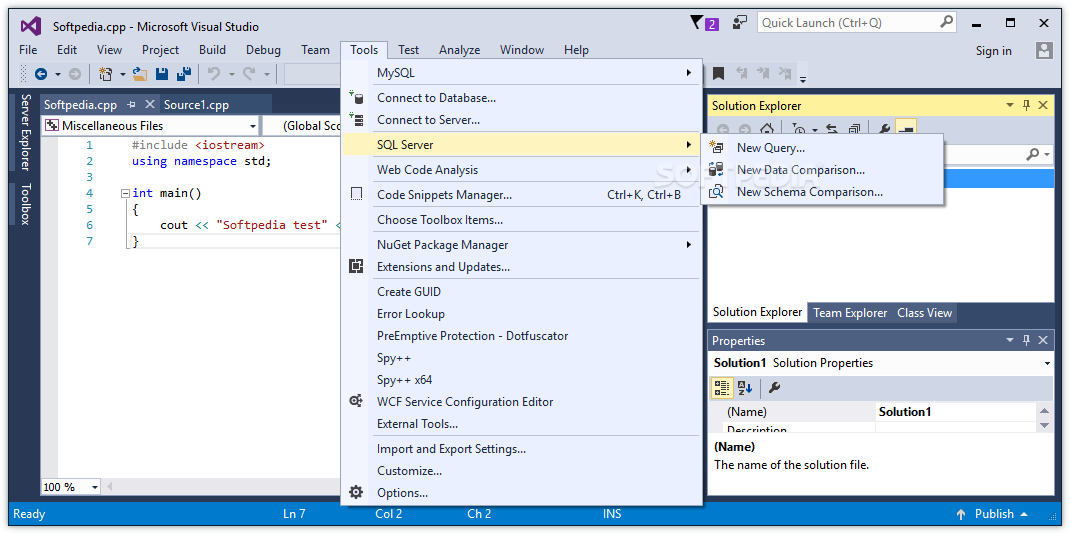Open the Debug menu in menu bar

click(263, 50)
